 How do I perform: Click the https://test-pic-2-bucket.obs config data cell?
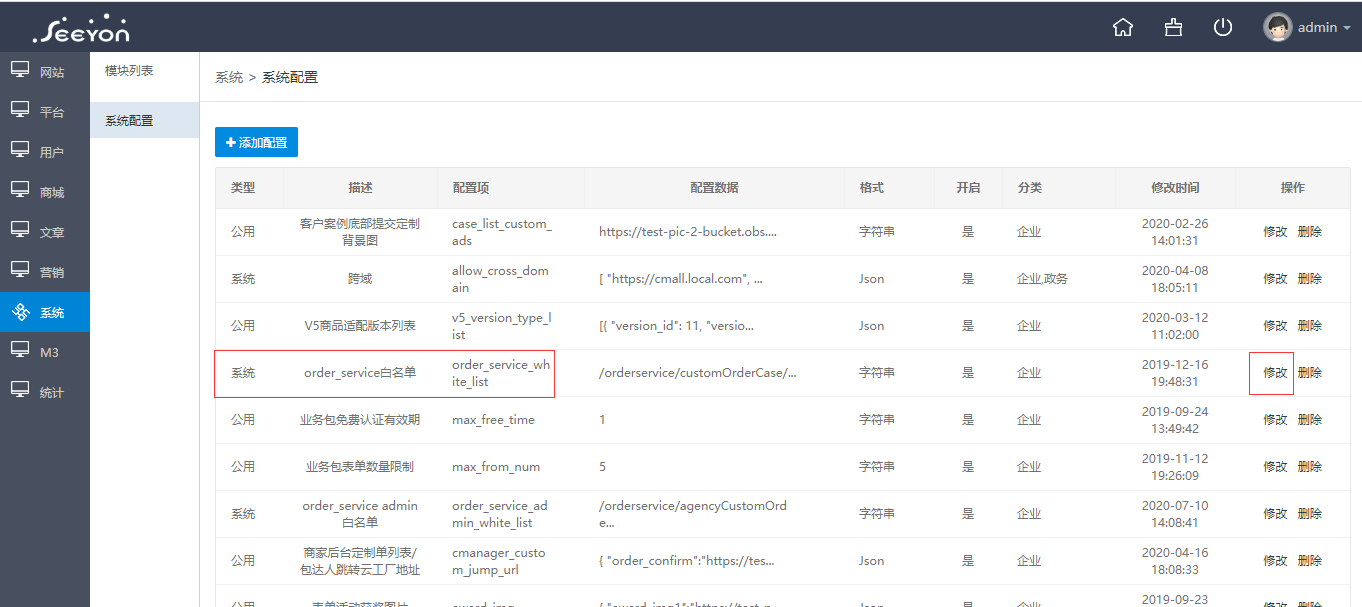[x=688, y=231]
